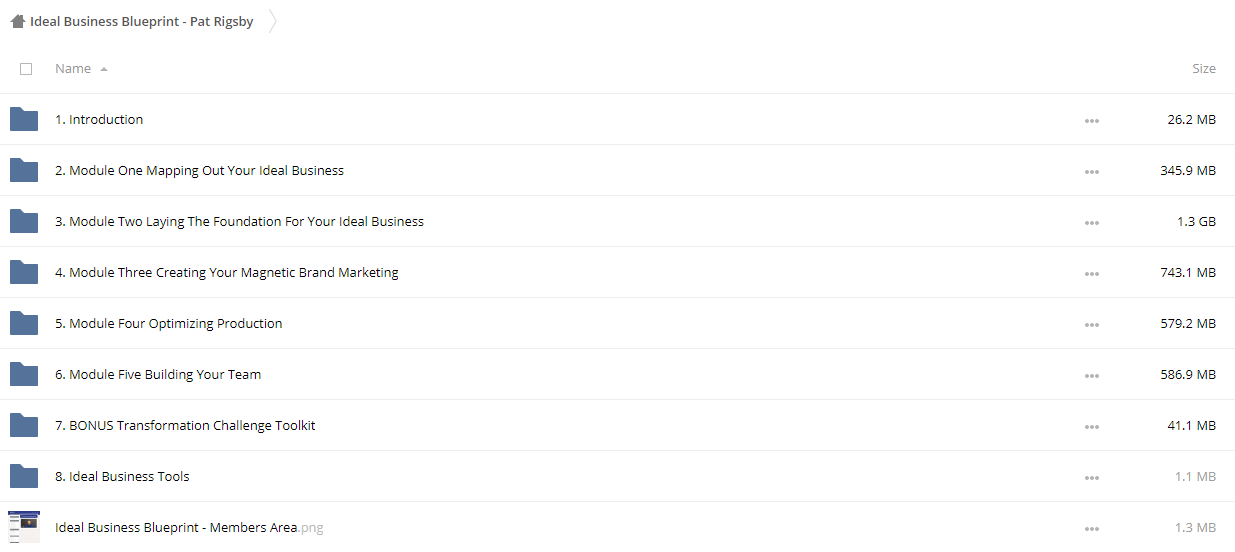This screenshot has height=552, width=1235.
Task: Open more options for Module Four Optimizing Production
Action: (1091, 325)
